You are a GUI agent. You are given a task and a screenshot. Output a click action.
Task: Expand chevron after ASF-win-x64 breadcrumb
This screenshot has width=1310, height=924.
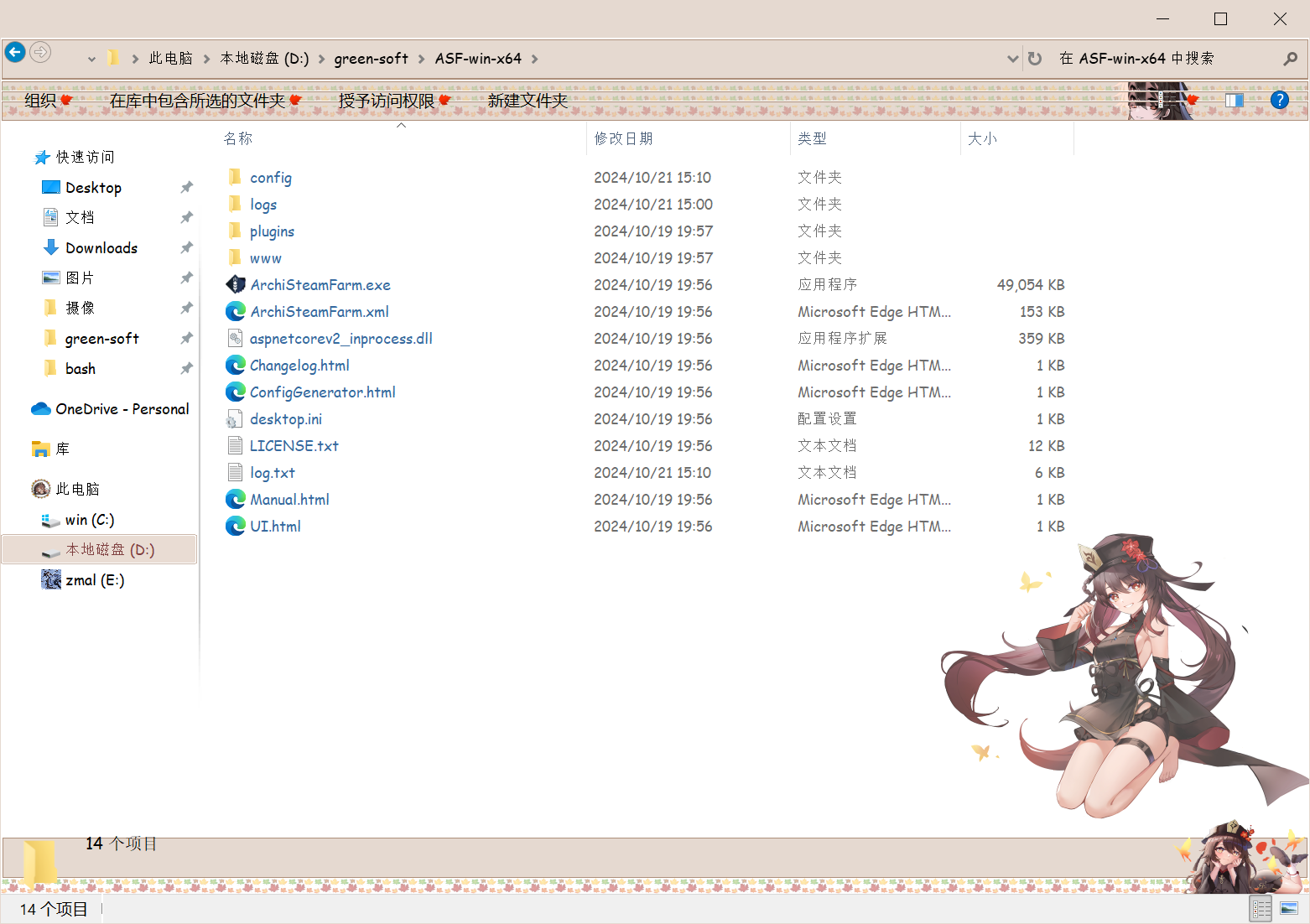(x=534, y=59)
